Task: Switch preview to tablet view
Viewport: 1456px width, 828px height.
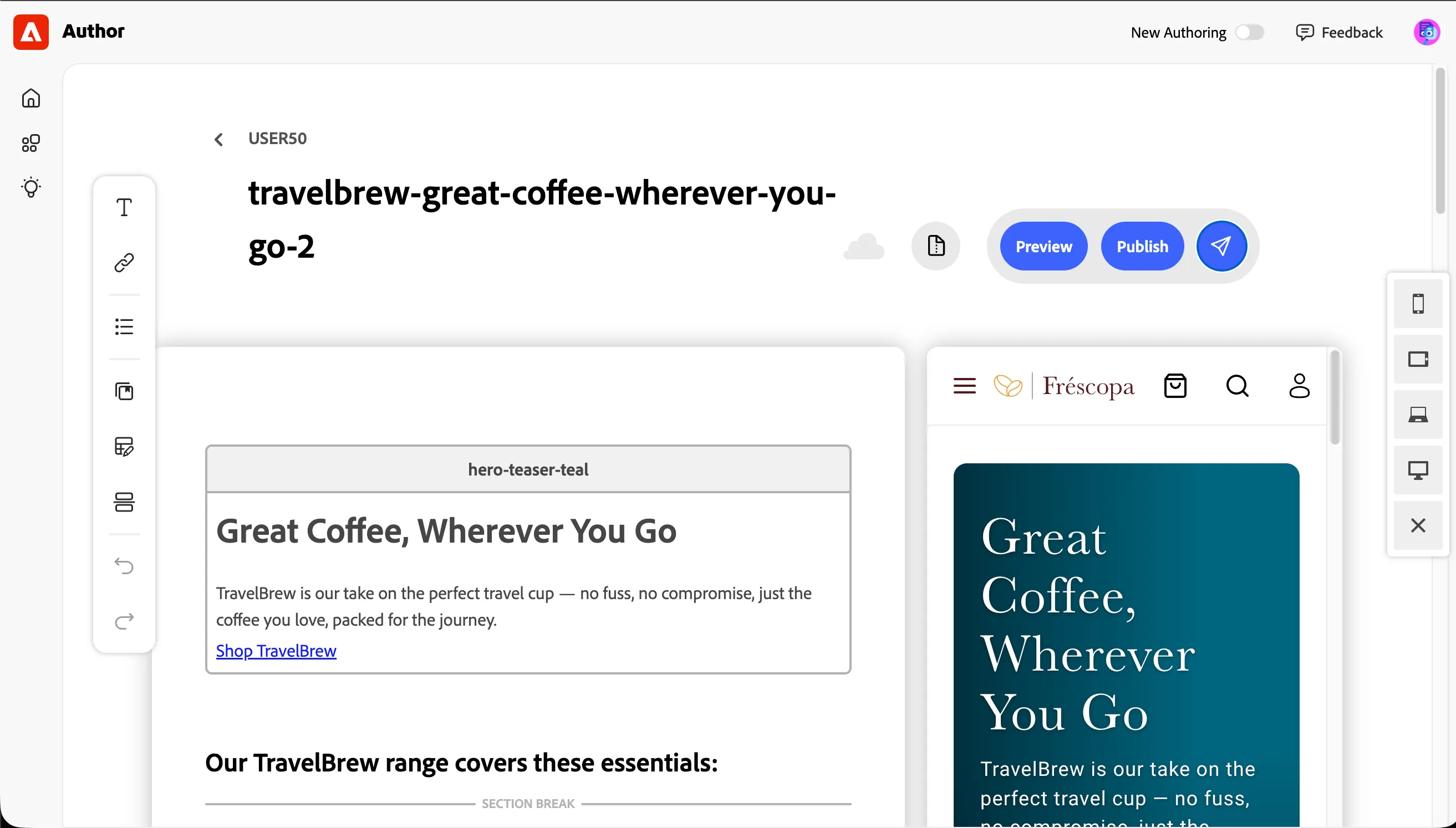Action: pos(1418,359)
